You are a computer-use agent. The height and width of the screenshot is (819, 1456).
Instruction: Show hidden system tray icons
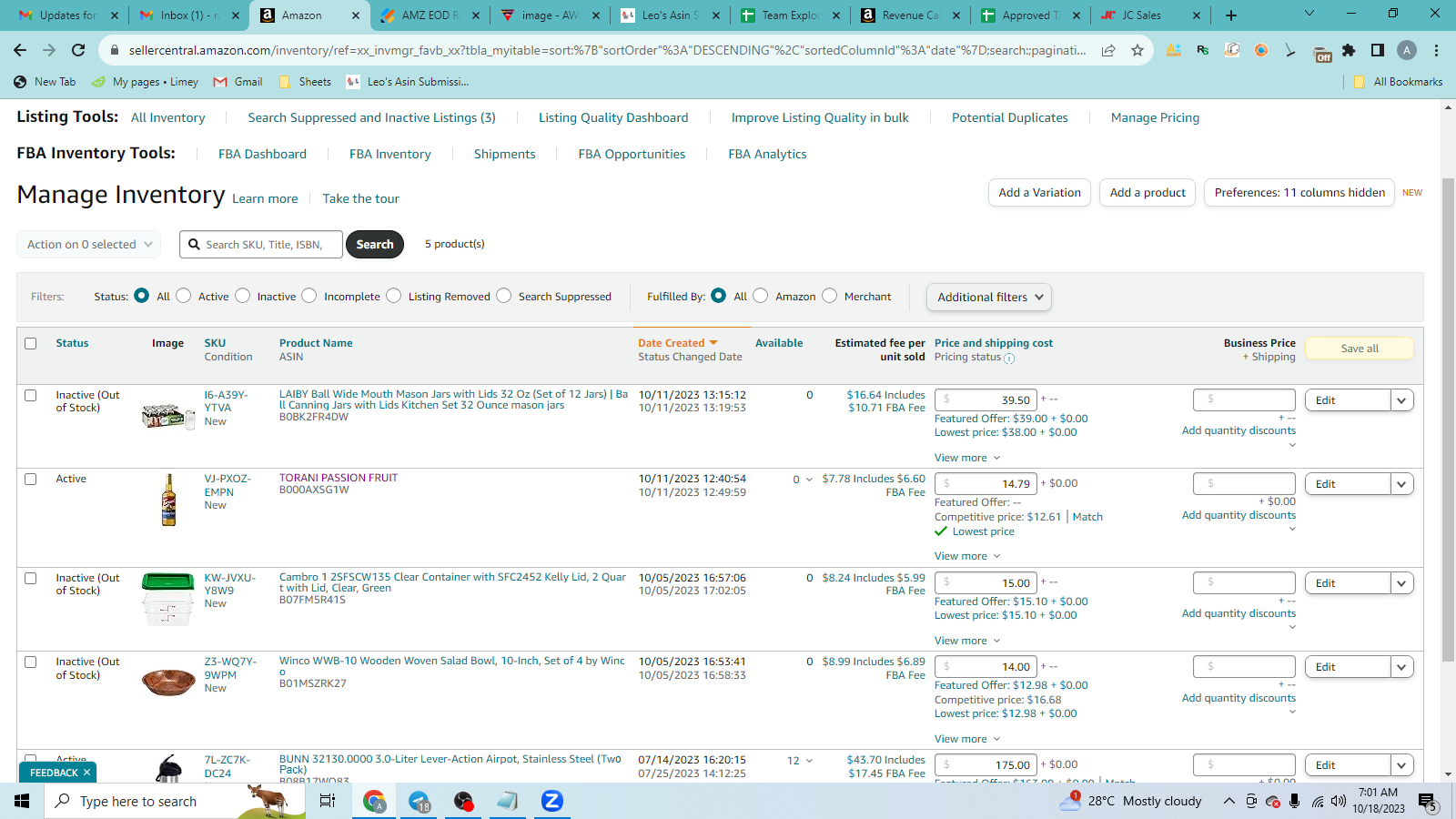click(1228, 802)
